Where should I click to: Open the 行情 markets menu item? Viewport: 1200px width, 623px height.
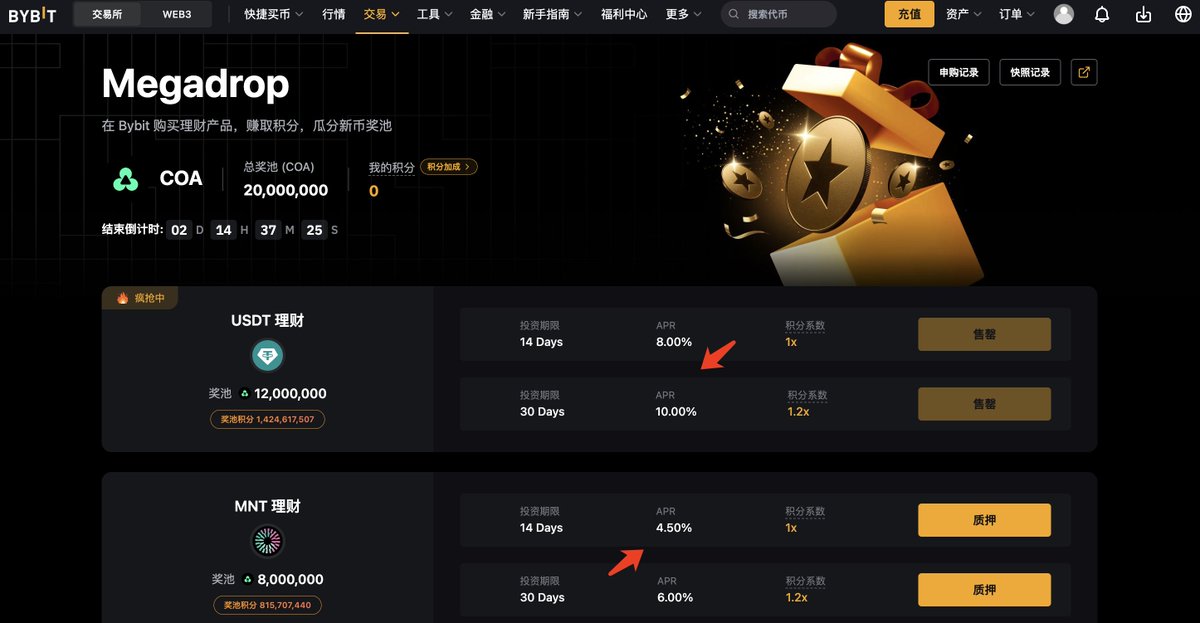[x=334, y=14]
